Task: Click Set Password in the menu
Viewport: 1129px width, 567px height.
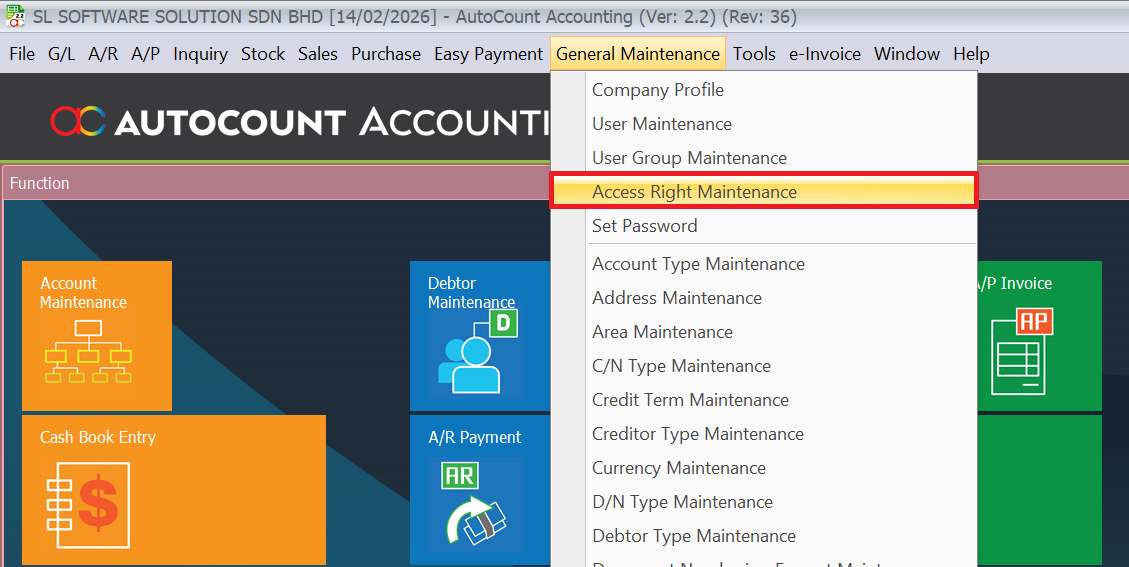Action: coord(644,226)
